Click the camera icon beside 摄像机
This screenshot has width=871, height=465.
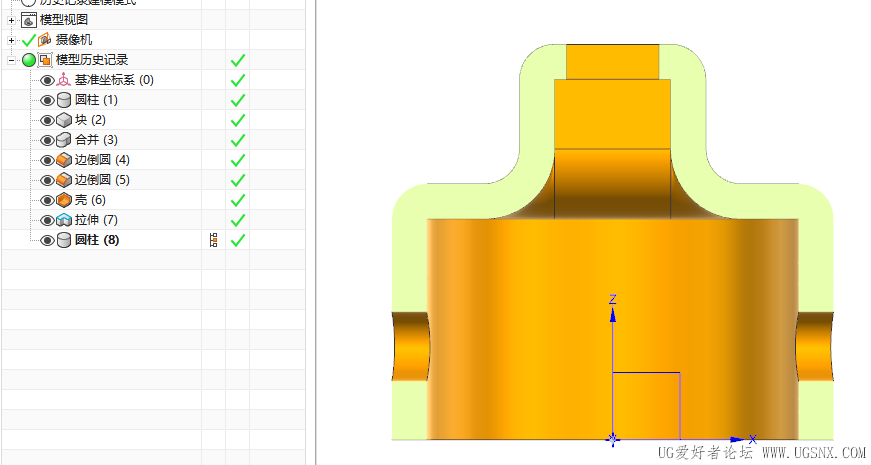(44, 40)
